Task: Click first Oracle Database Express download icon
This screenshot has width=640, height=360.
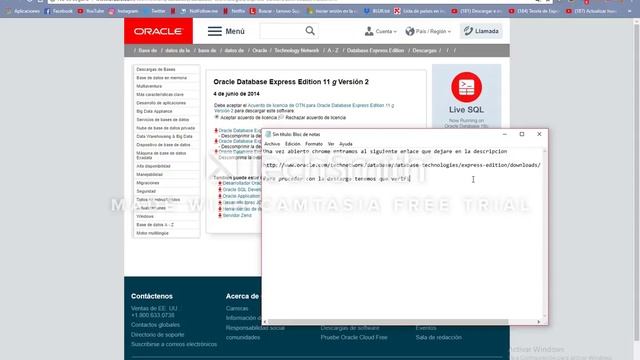Action: (216, 131)
